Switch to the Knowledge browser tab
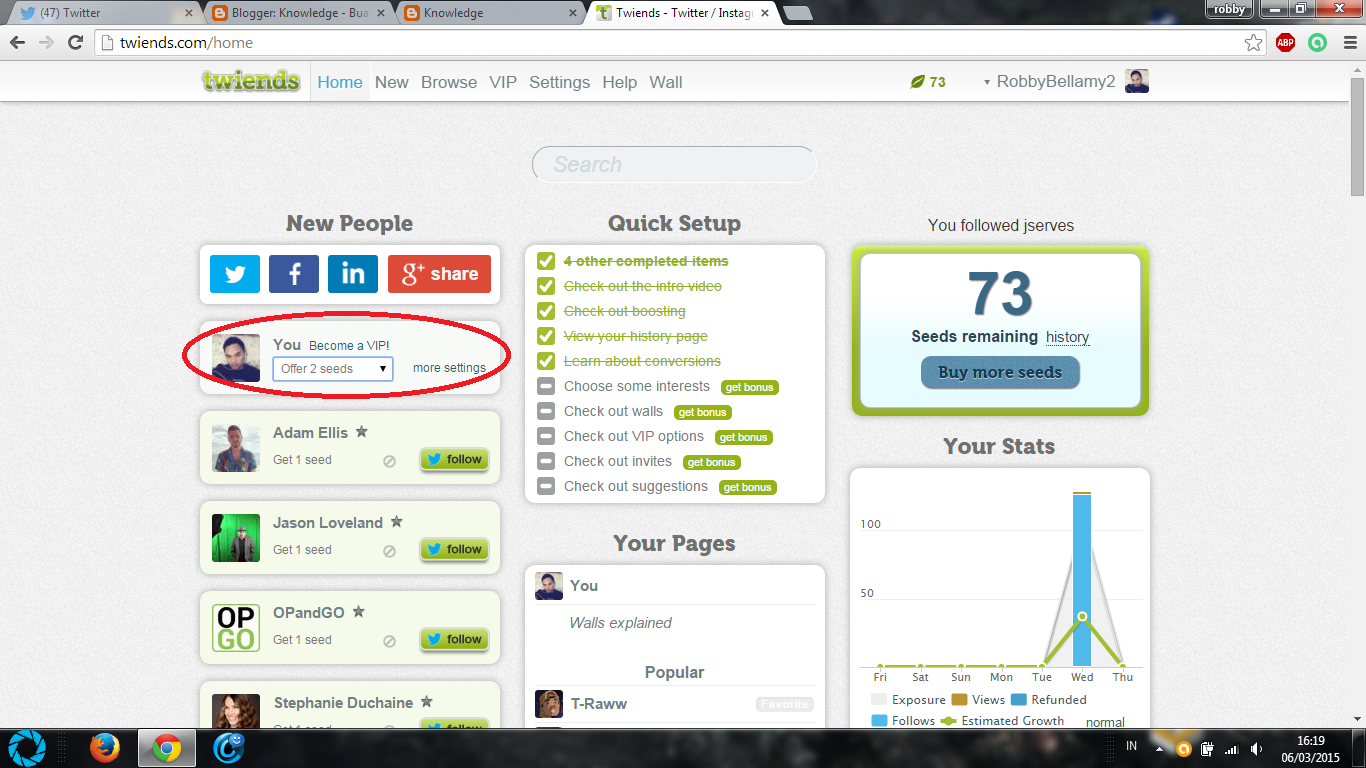 point(492,13)
